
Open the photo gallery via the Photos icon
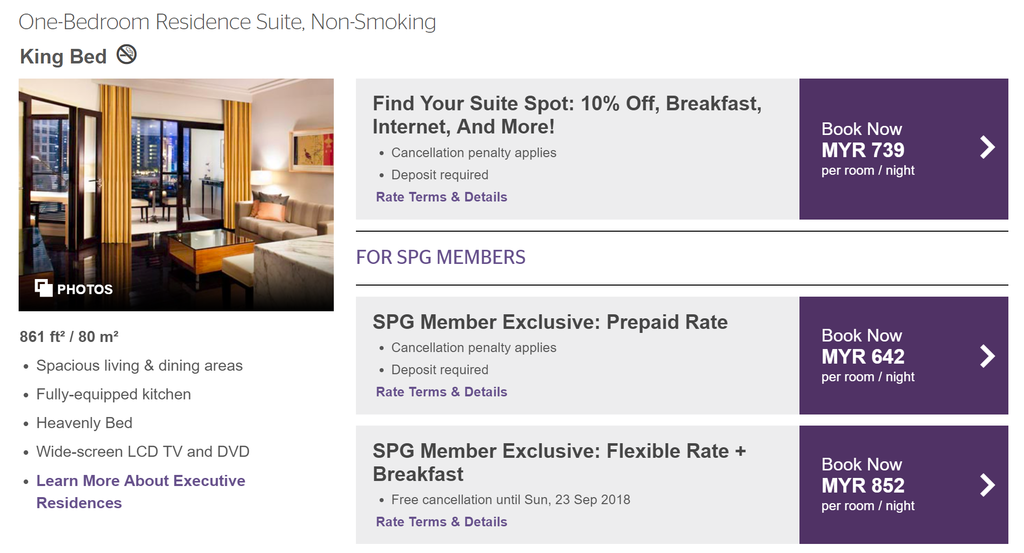tap(43, 288)
